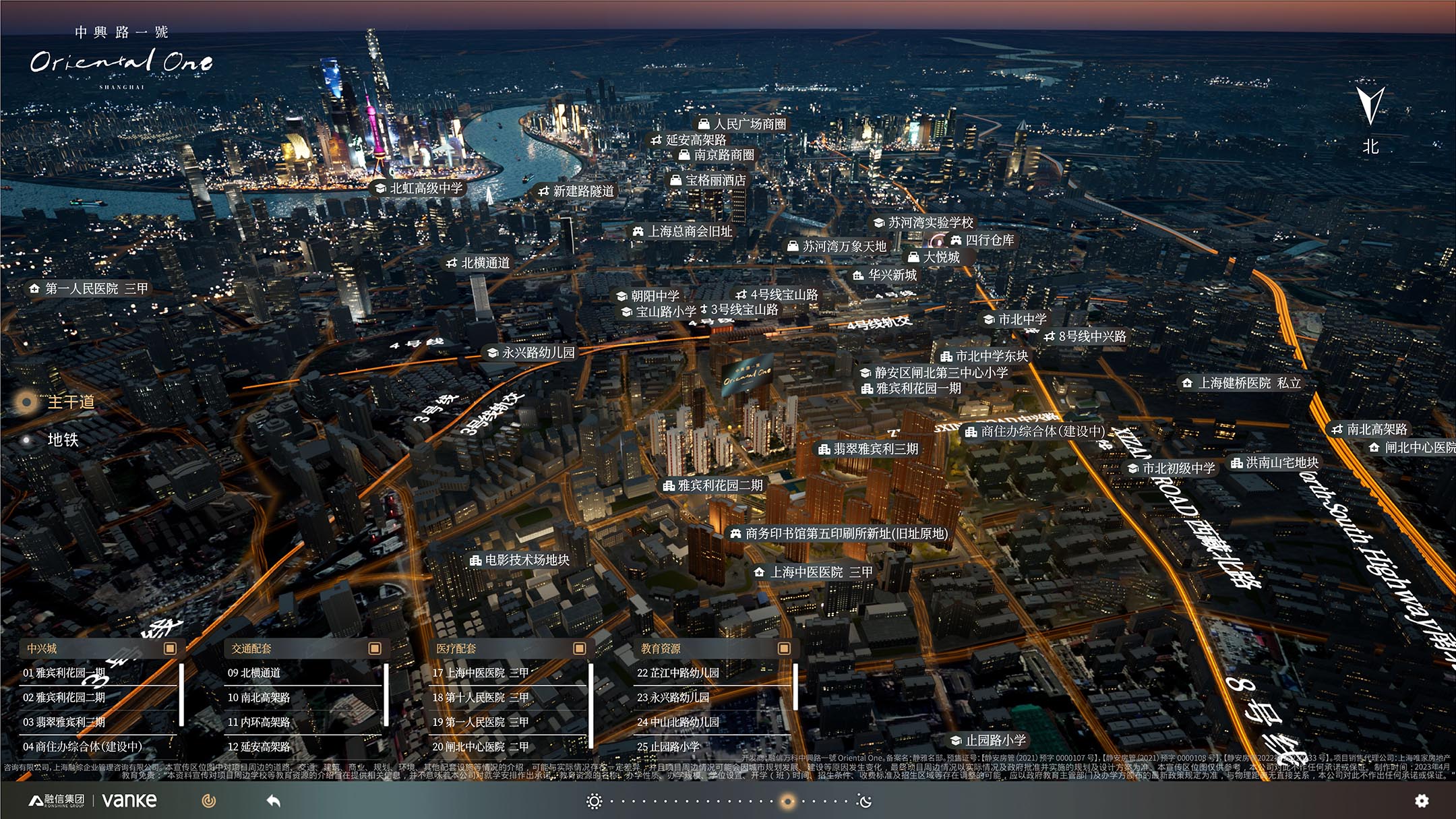Select 03 翡翠雅宾利三期 list row
Image resolution: width=1456 pixels, height=819 pixels.
[98, 722]
